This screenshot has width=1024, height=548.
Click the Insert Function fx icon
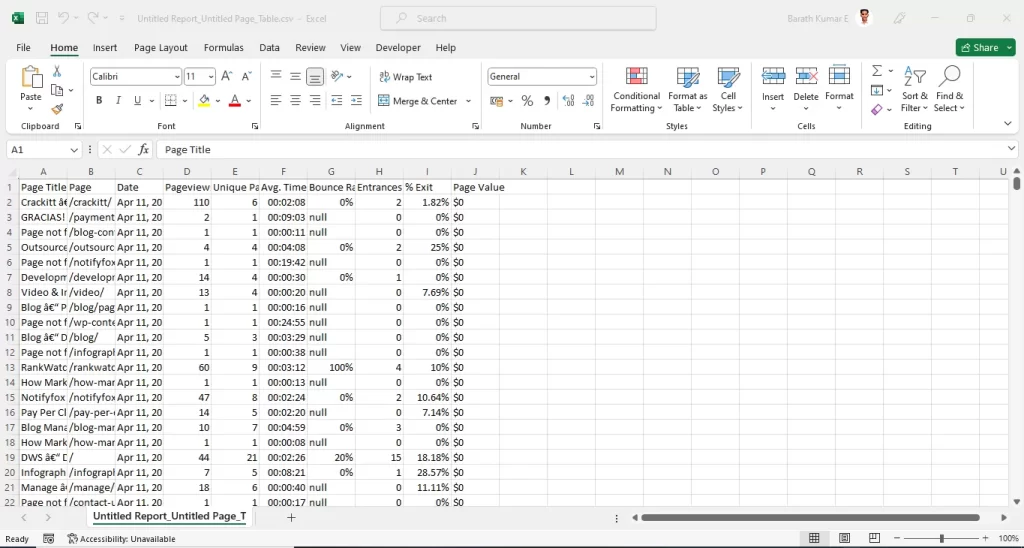[x=144, y=150]
